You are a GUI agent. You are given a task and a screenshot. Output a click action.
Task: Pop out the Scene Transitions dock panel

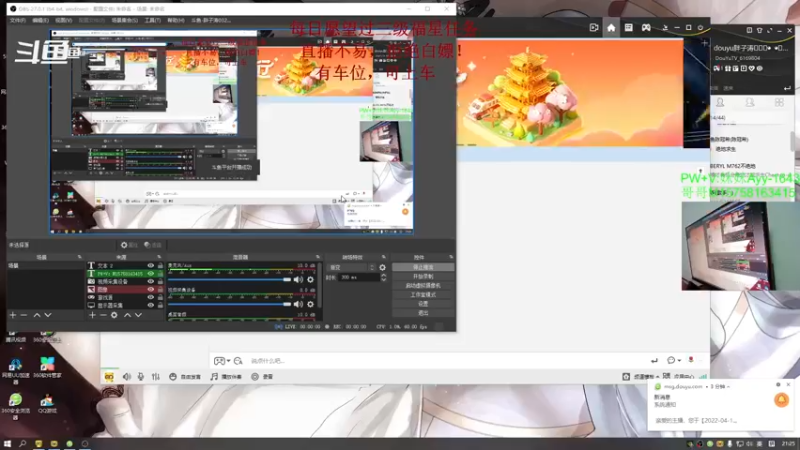[x=384, y=257]
